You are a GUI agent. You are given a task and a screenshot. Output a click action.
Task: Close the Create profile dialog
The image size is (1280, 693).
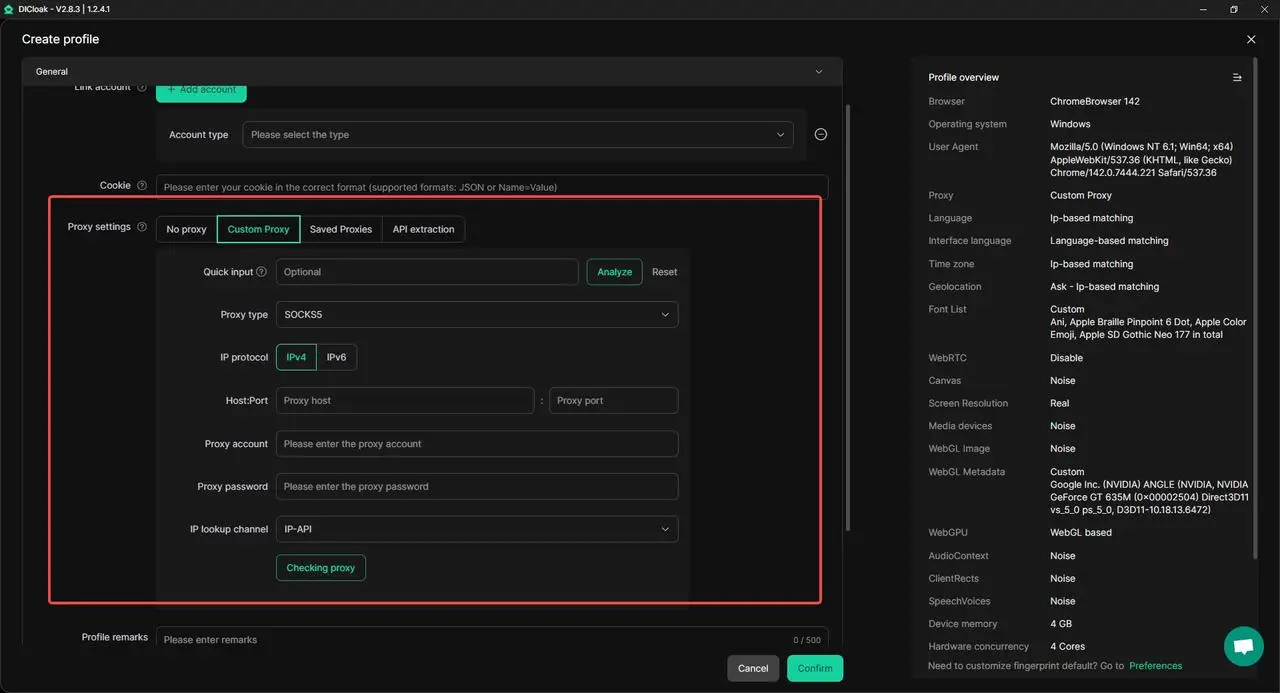pos(1251,39)
